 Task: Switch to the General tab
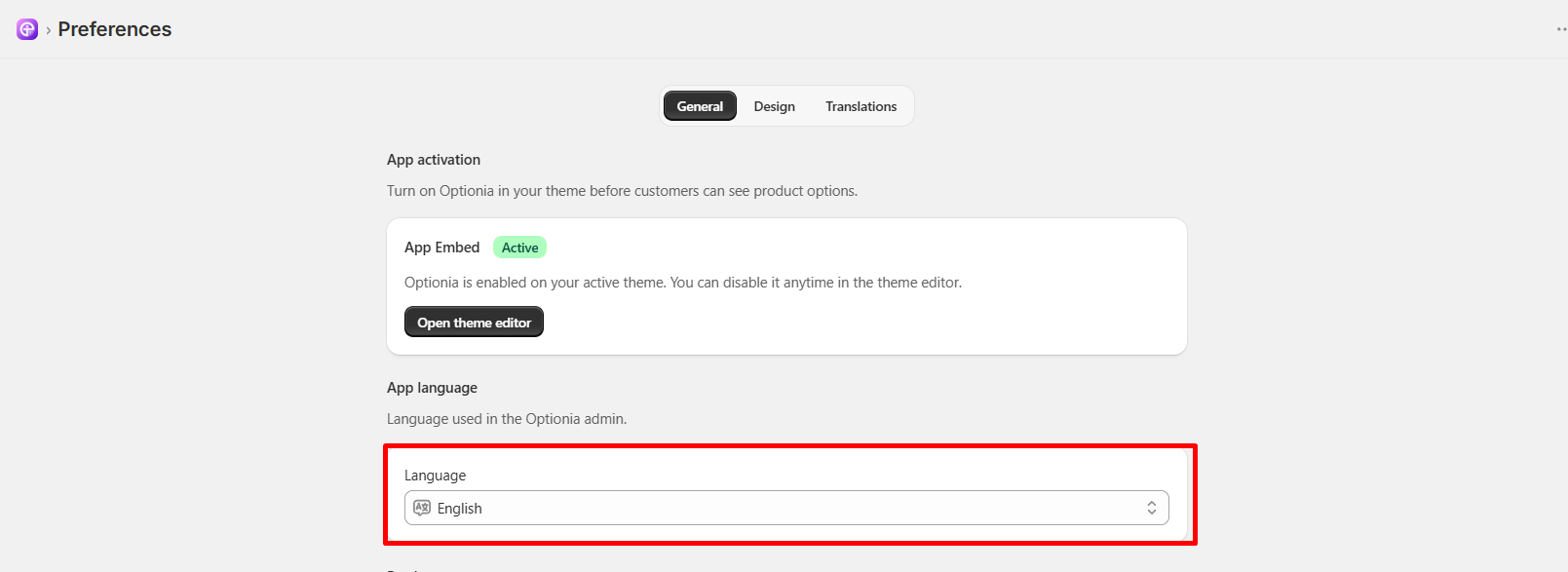point(700,106)
